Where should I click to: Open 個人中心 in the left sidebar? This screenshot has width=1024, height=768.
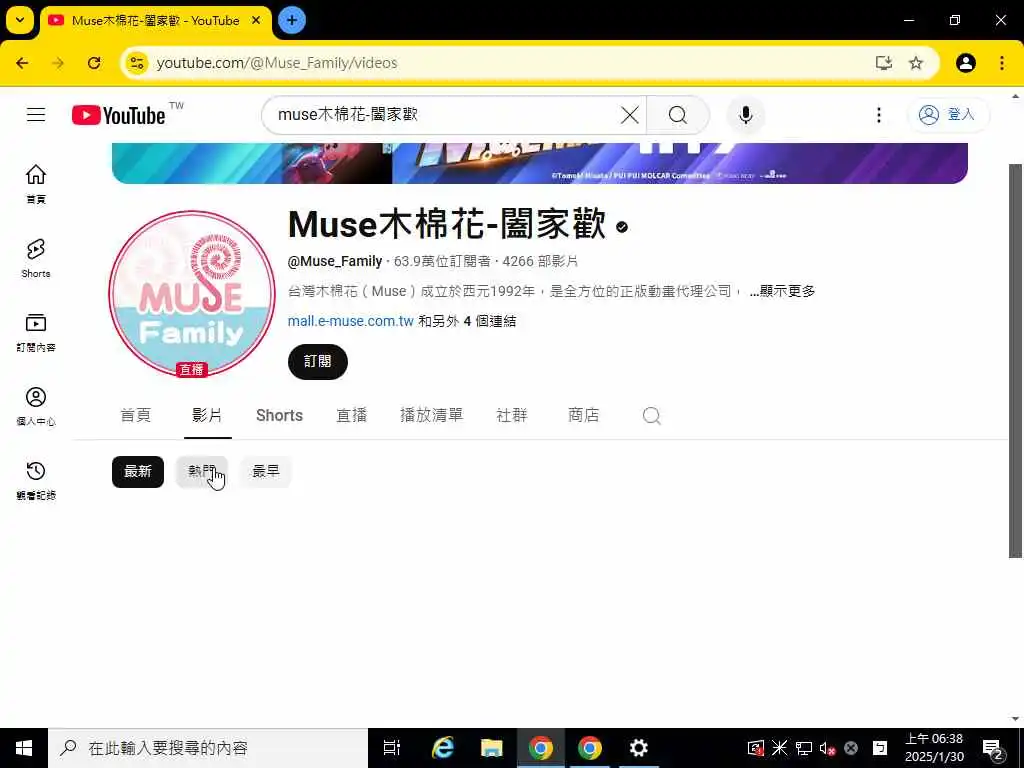pyautogui.click(x=36, y=406)
